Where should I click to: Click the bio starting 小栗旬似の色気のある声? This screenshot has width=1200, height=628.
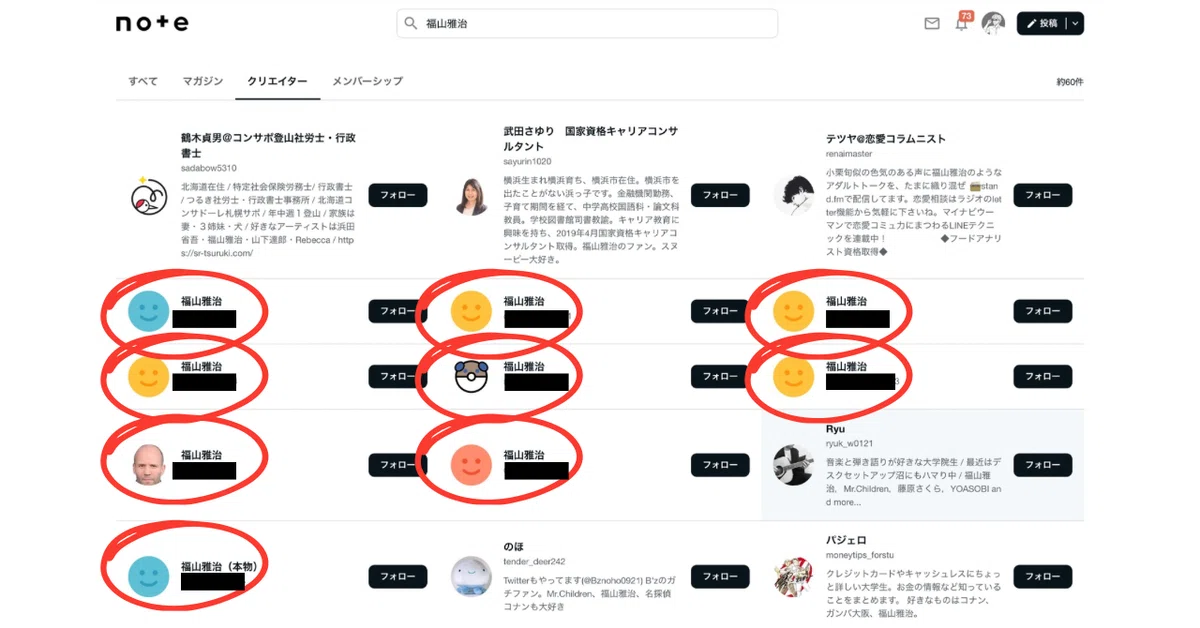coord(914,212)
